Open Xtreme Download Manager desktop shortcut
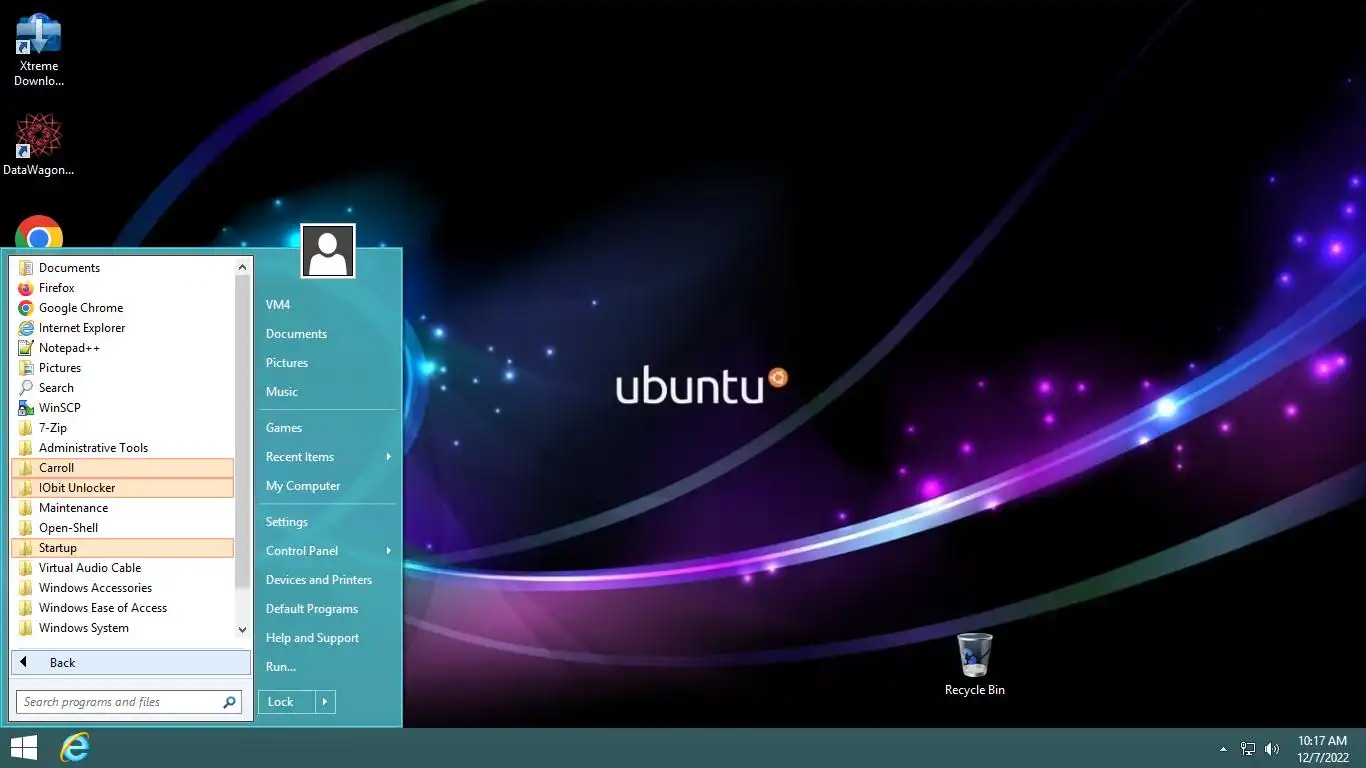The image size is (1366, 768). click(x=39, y=50)
